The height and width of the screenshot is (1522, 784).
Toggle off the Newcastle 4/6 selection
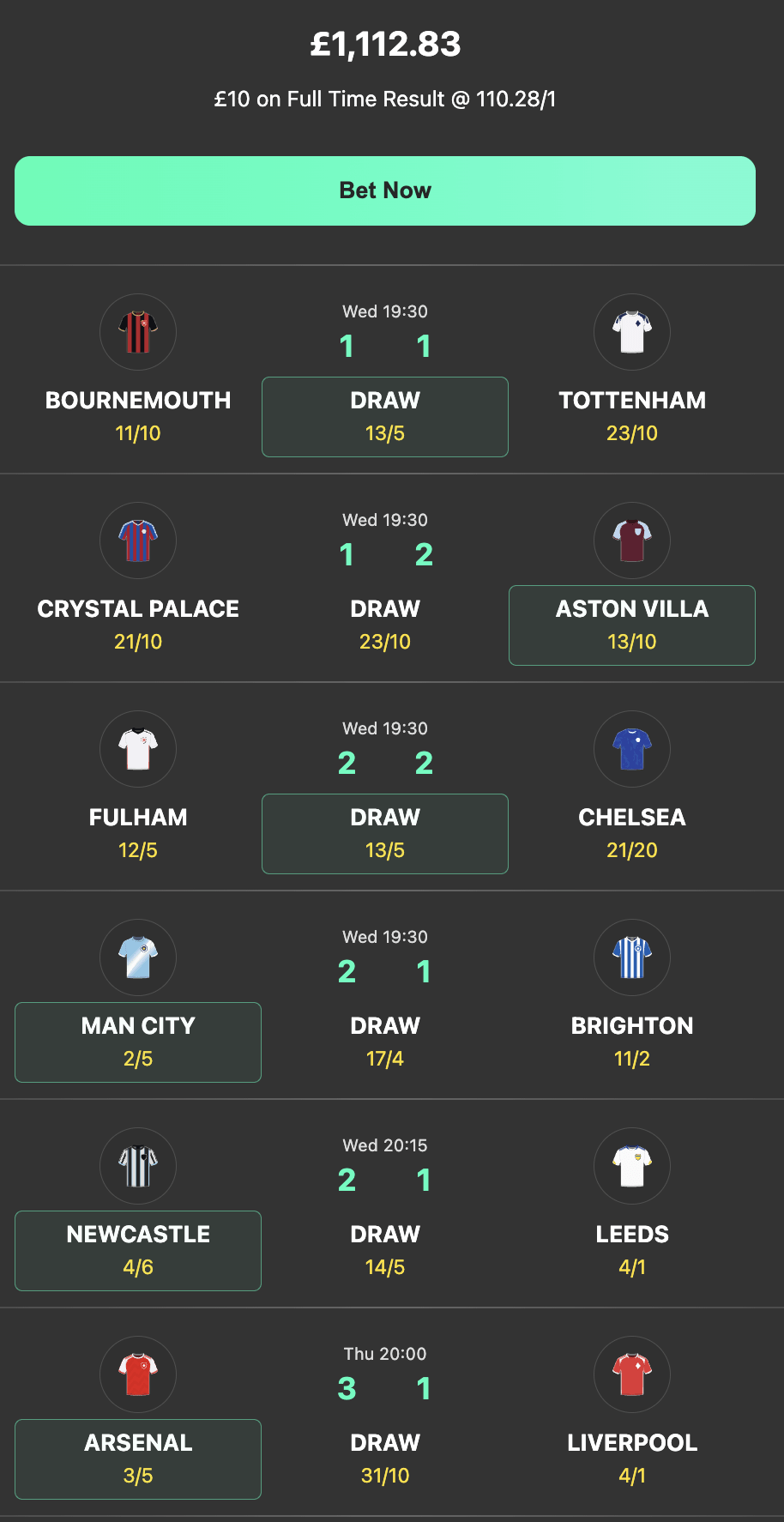138,1251
